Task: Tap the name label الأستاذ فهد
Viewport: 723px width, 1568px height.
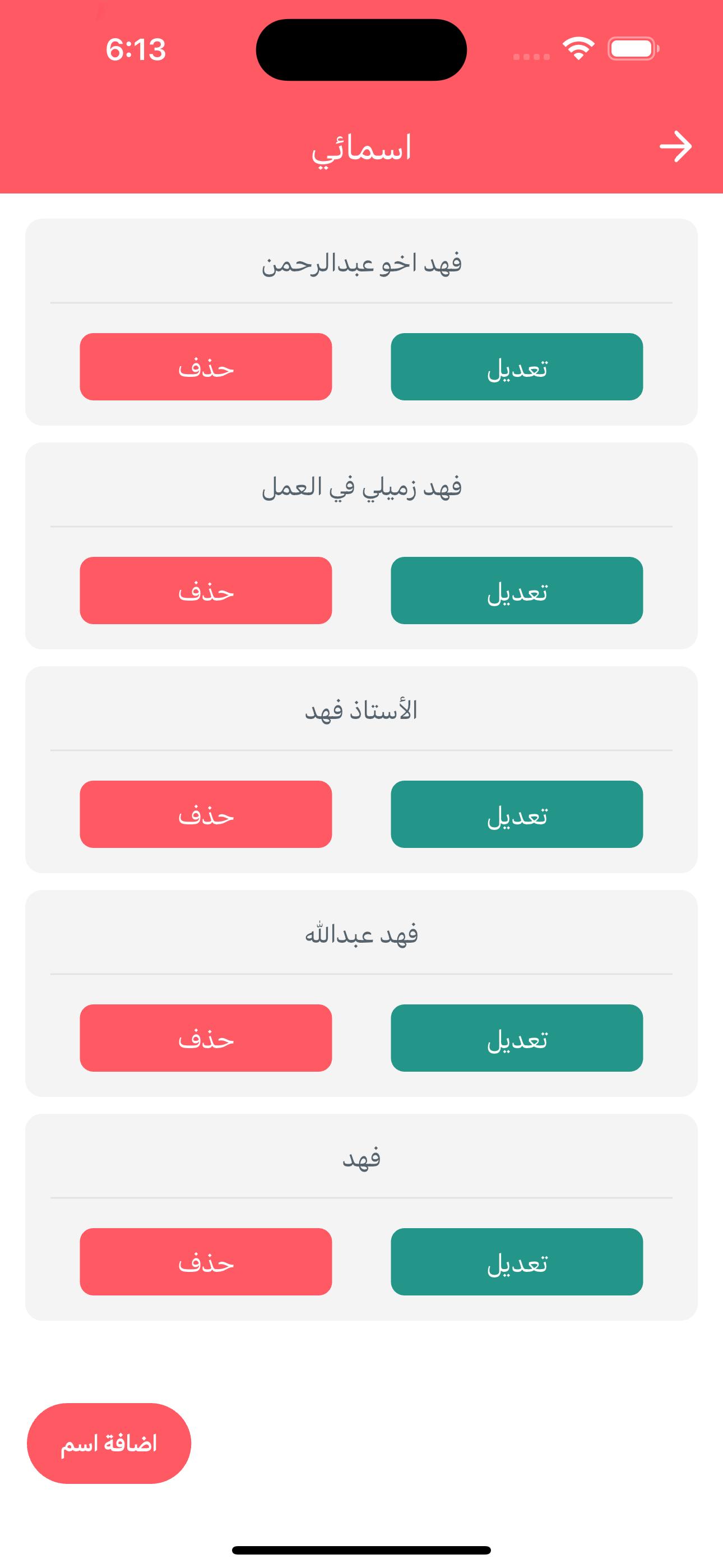Action: [361, 711]
